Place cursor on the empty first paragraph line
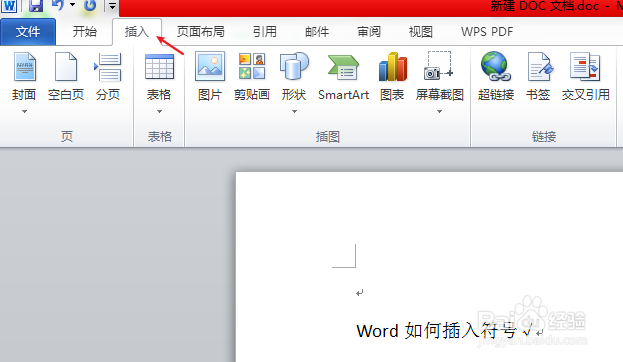 point(360,293)
